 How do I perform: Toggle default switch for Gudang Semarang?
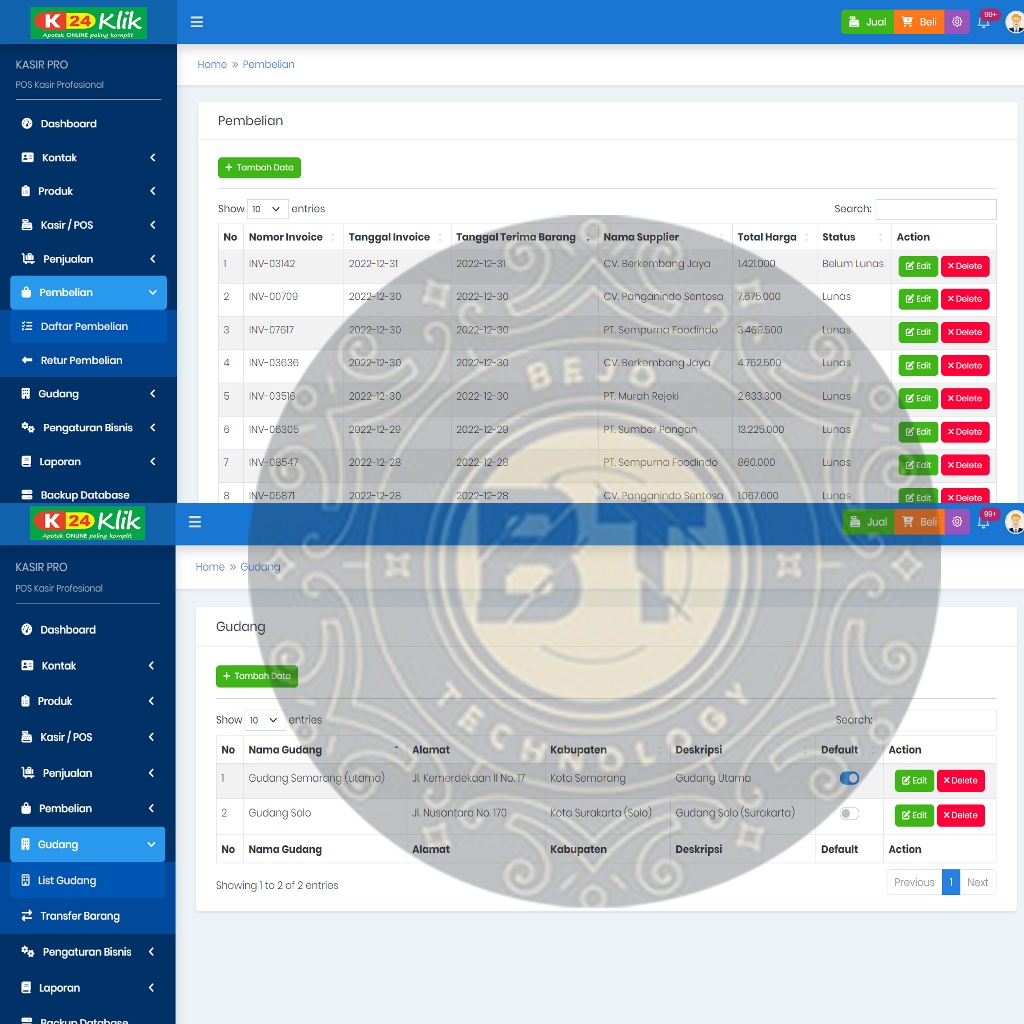pos(849,778)
